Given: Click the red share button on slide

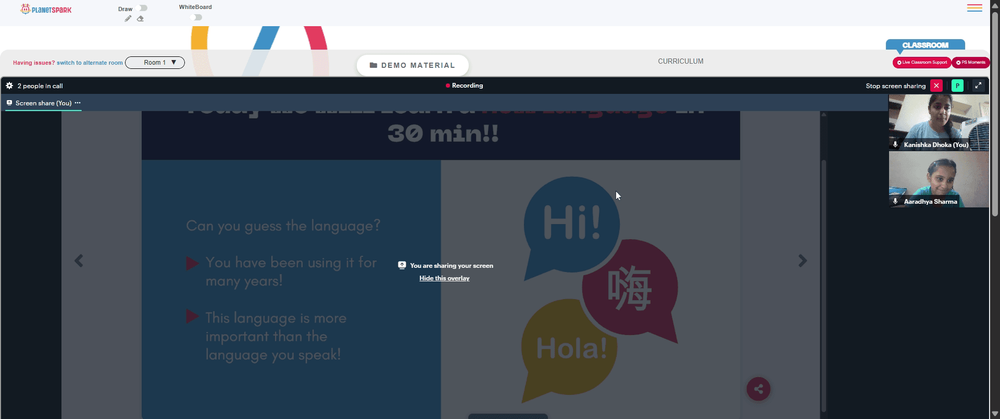Looking at the screenshot, I should click(x=758, y=389).
